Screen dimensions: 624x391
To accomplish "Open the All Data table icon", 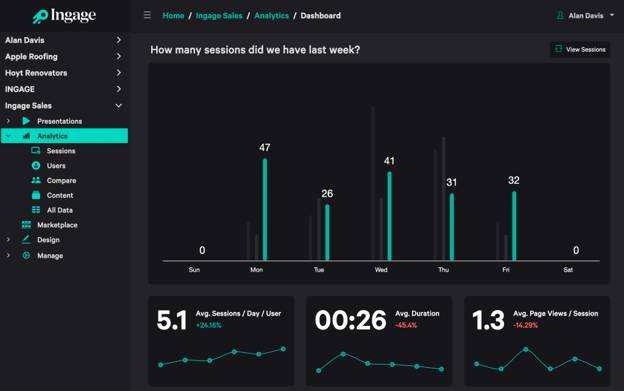I will 36,210.
